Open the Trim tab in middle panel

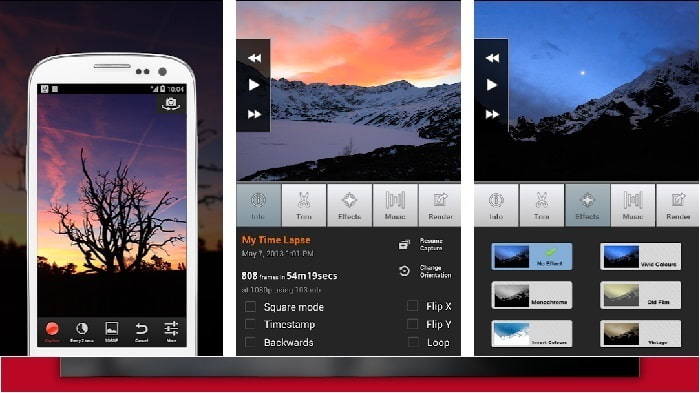click(x=304, y=205)
